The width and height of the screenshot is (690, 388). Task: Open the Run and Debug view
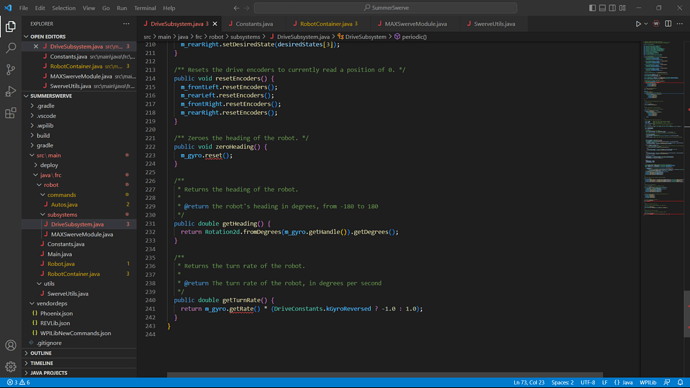pos(11,91)
